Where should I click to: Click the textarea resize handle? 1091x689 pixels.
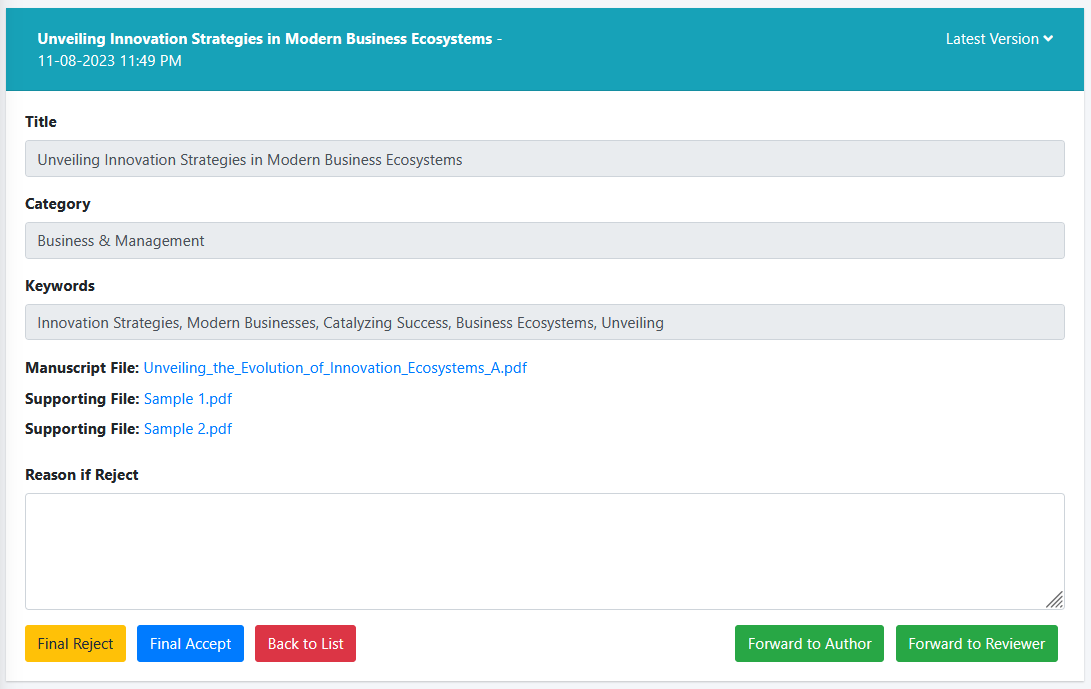click(x=1055, y=601)
